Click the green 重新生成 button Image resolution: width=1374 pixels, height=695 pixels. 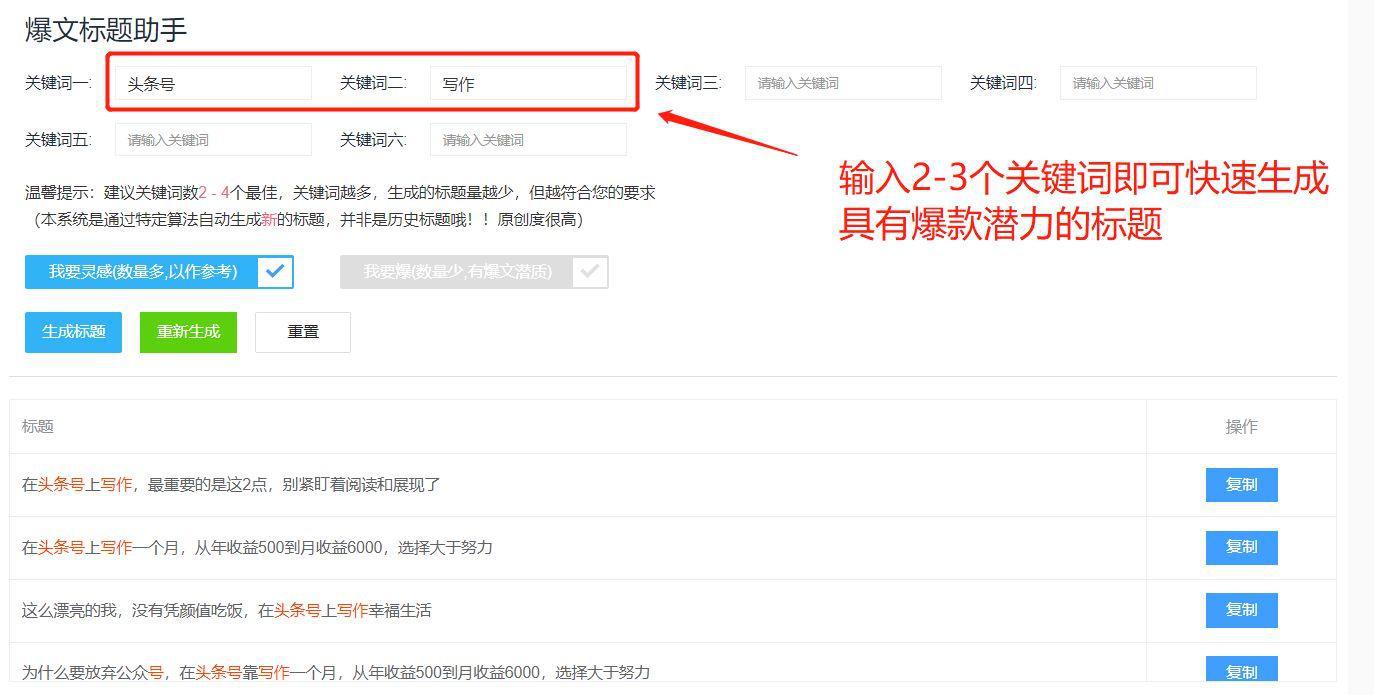click(188, 332)
